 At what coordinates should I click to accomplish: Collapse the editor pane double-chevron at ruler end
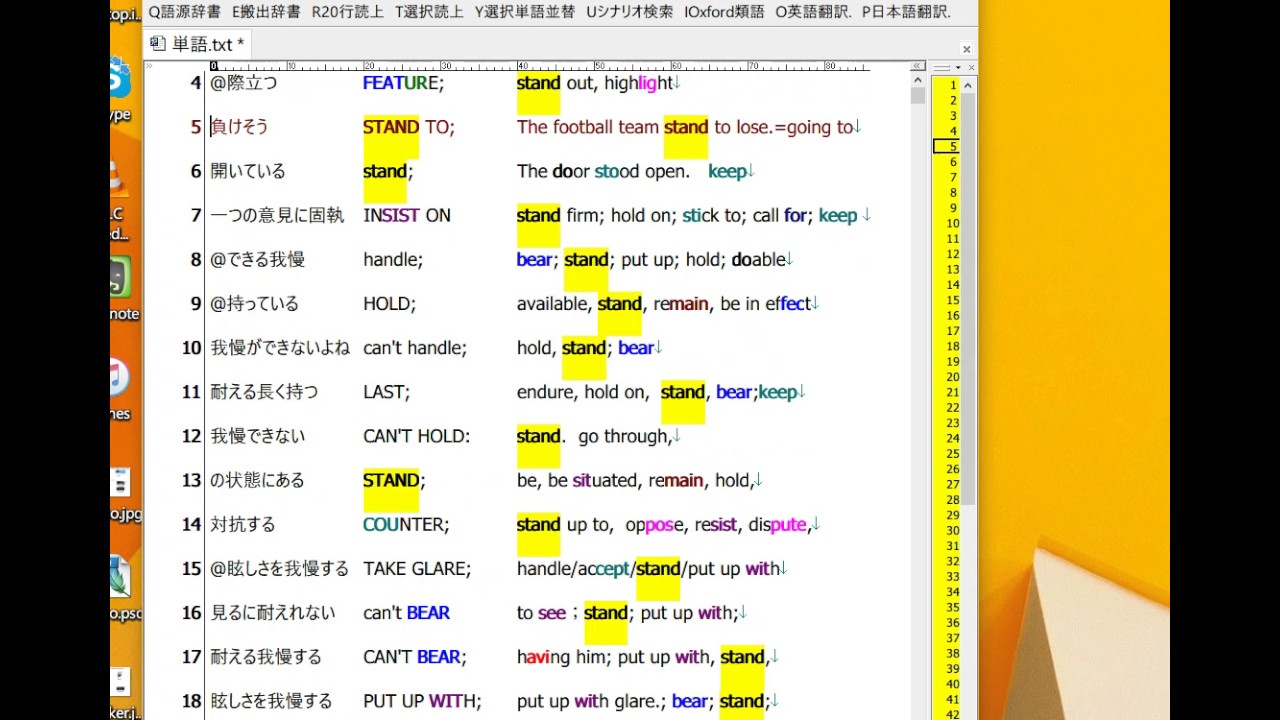pos(916,66)
